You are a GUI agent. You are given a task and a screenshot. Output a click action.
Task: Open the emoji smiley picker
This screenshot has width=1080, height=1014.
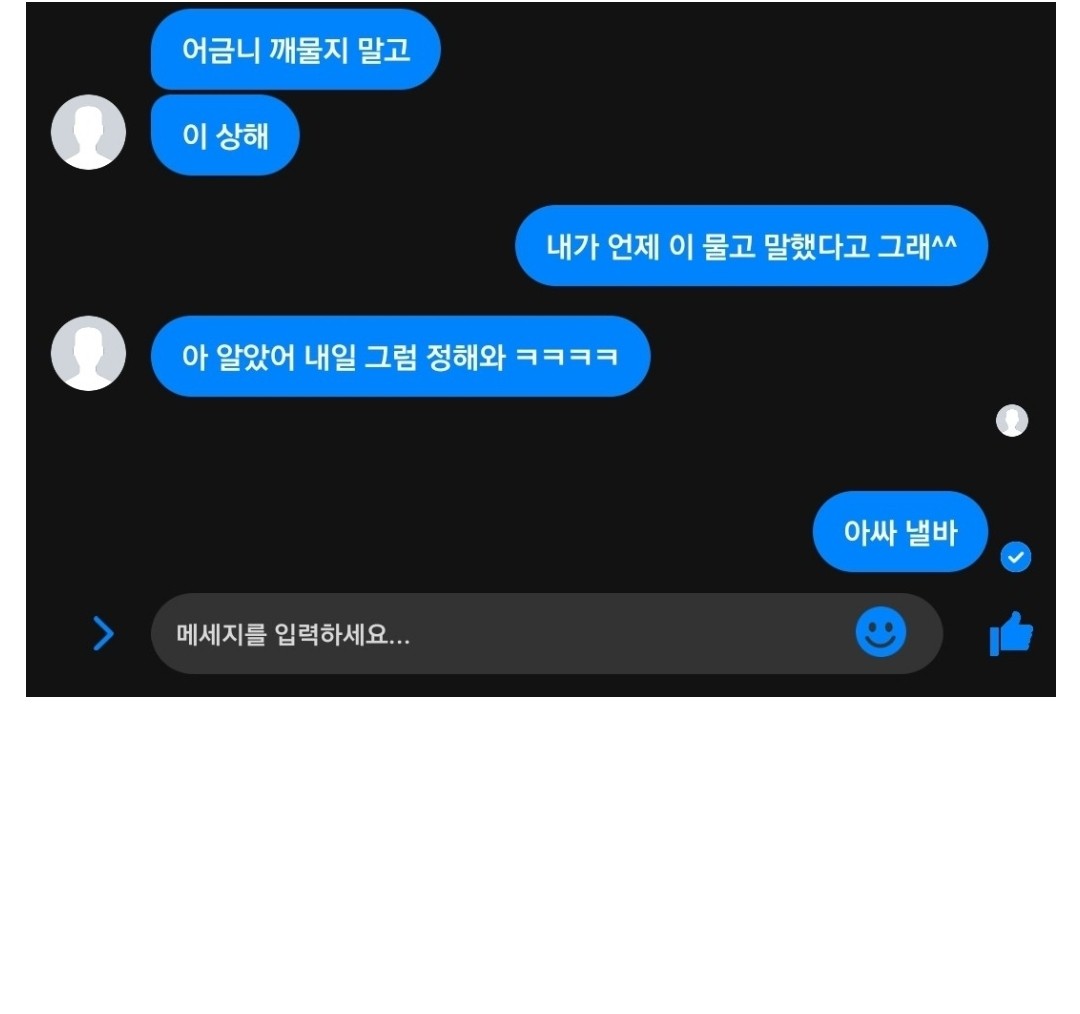click(x=881, y=632)
